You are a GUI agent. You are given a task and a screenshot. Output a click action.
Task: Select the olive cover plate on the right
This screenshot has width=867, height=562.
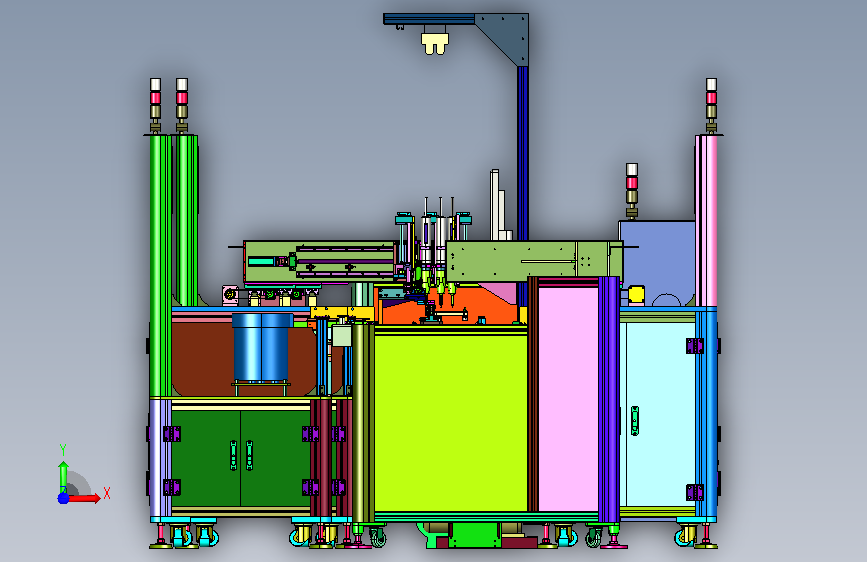tap(534, 259)
